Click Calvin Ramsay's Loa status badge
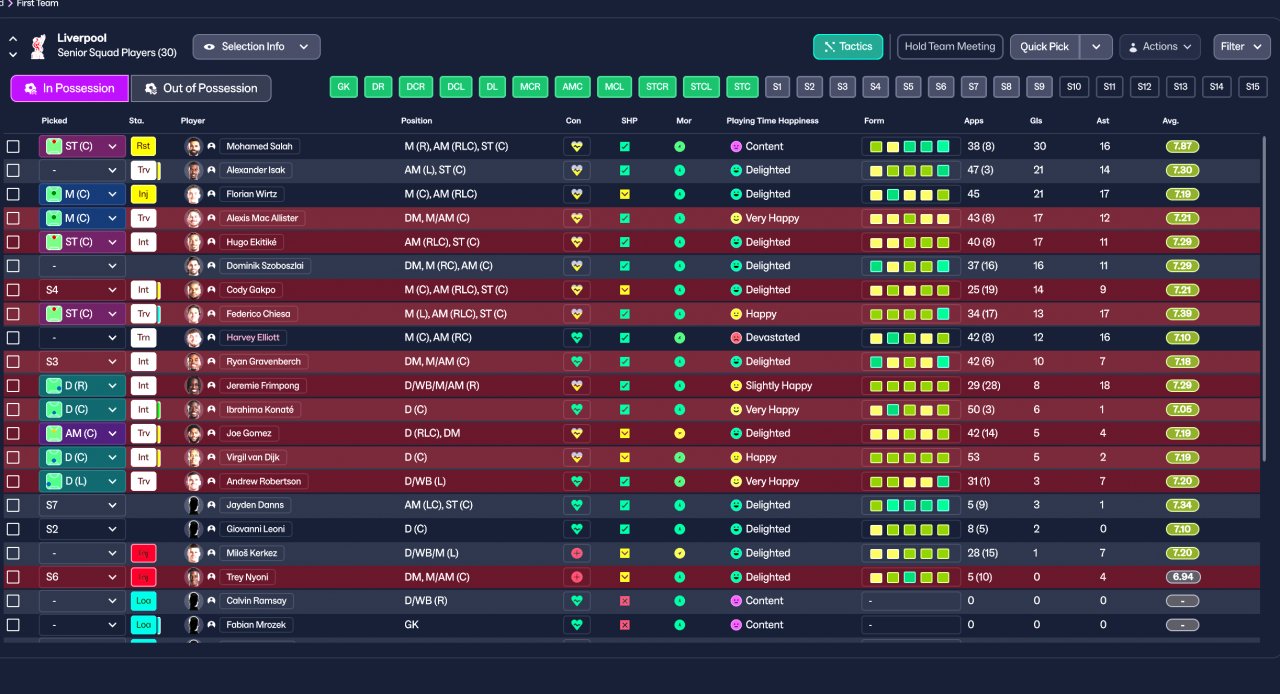The width and height of the screenshot is (1280, 694). click(143, 601)
